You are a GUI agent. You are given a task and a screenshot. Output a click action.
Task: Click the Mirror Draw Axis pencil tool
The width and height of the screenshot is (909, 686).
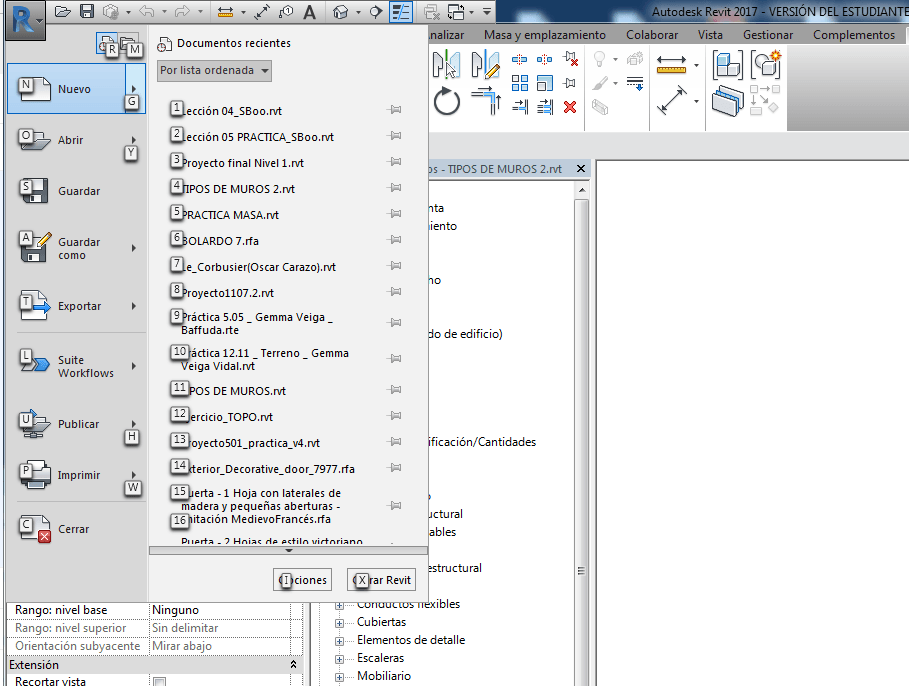(x=486, y=64)
